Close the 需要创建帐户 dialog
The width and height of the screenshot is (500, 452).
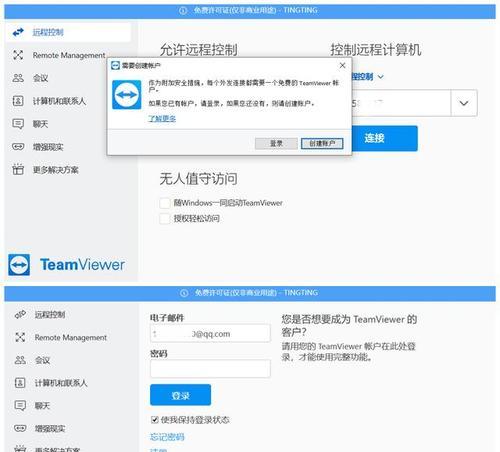[x=342, y=66]
